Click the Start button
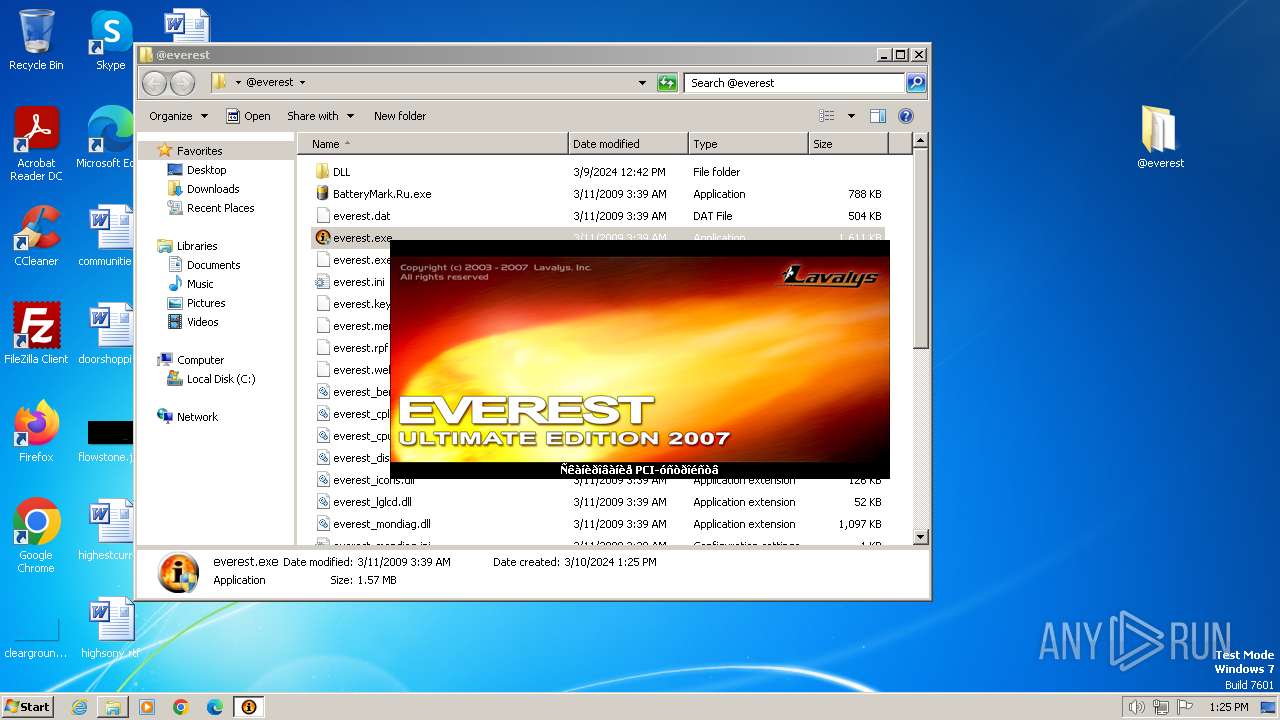Image resolution: width=1280 pixels, height=720 pixels. pos(28,707)
